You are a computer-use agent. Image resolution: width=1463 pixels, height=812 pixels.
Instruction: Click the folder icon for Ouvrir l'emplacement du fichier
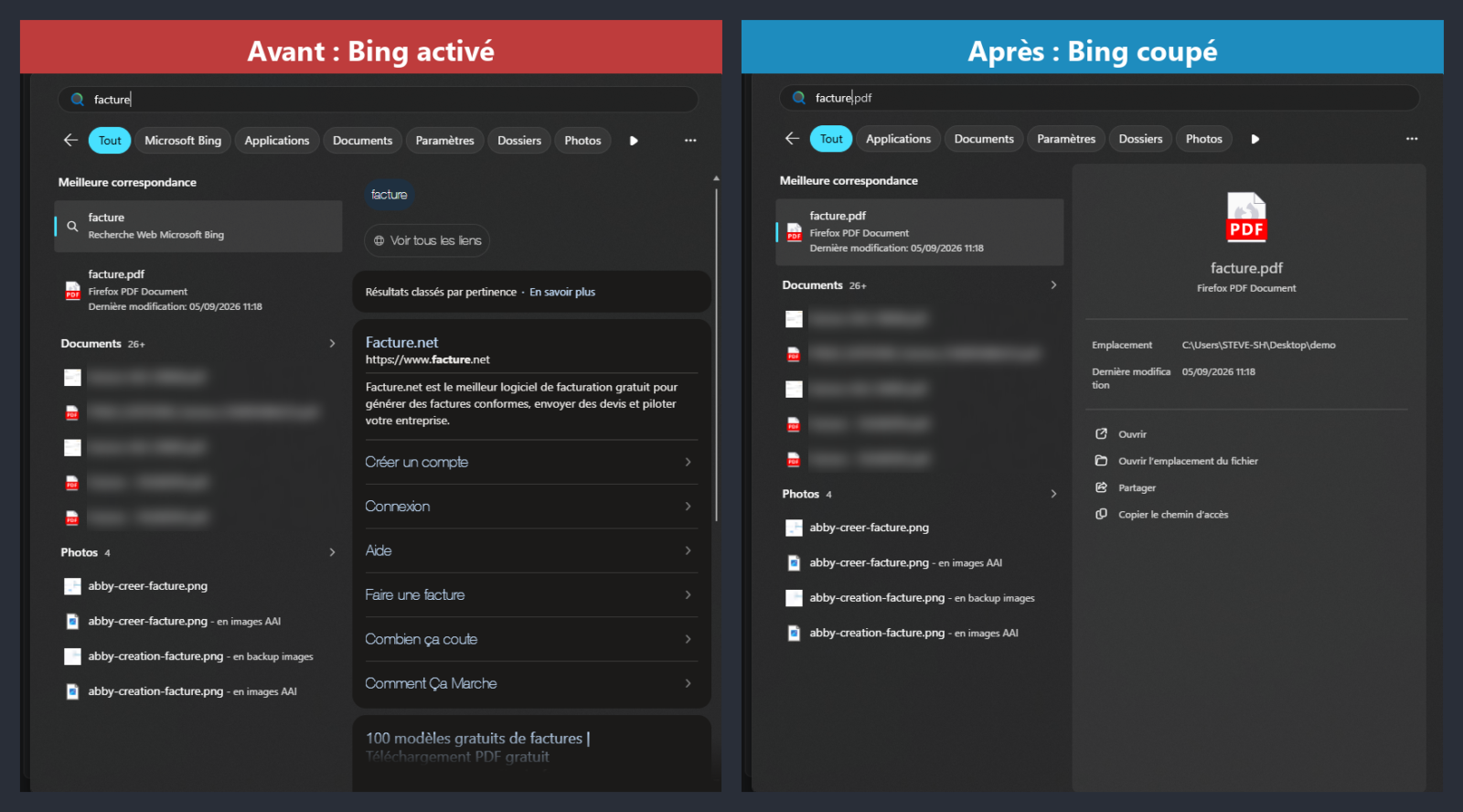coord(1102,461)
